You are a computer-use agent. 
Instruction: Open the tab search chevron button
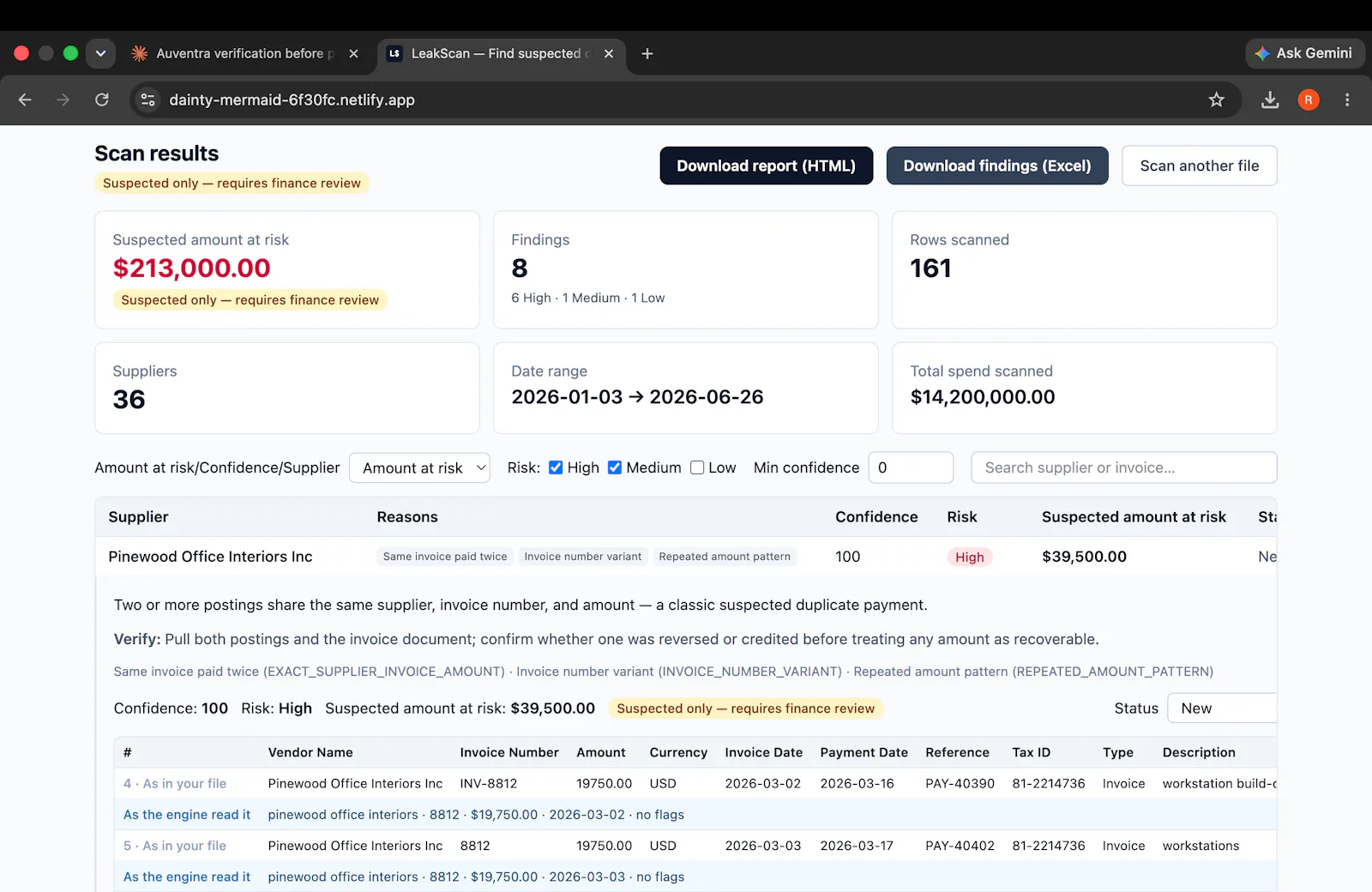coord(100,53)
